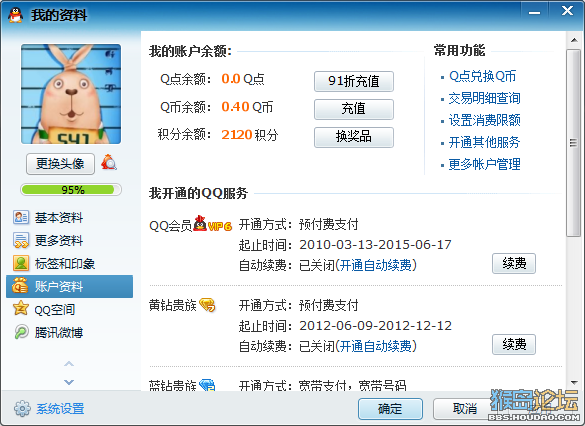Click the 95% profile completion progress bar
The width and height of the screenshot is (585, 426).
pyautogui.click(x=71, y=190)
